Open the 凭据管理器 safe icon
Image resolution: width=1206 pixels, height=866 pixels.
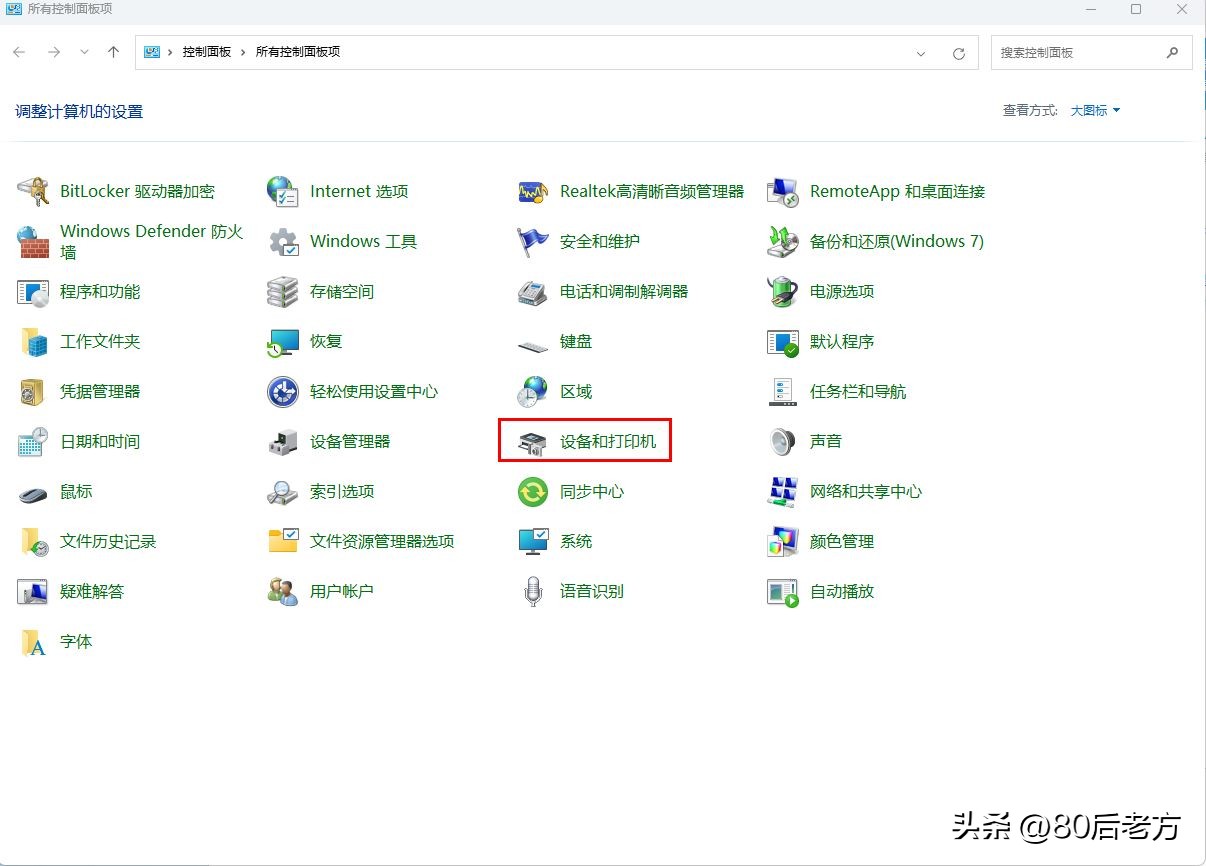point(33,391)
